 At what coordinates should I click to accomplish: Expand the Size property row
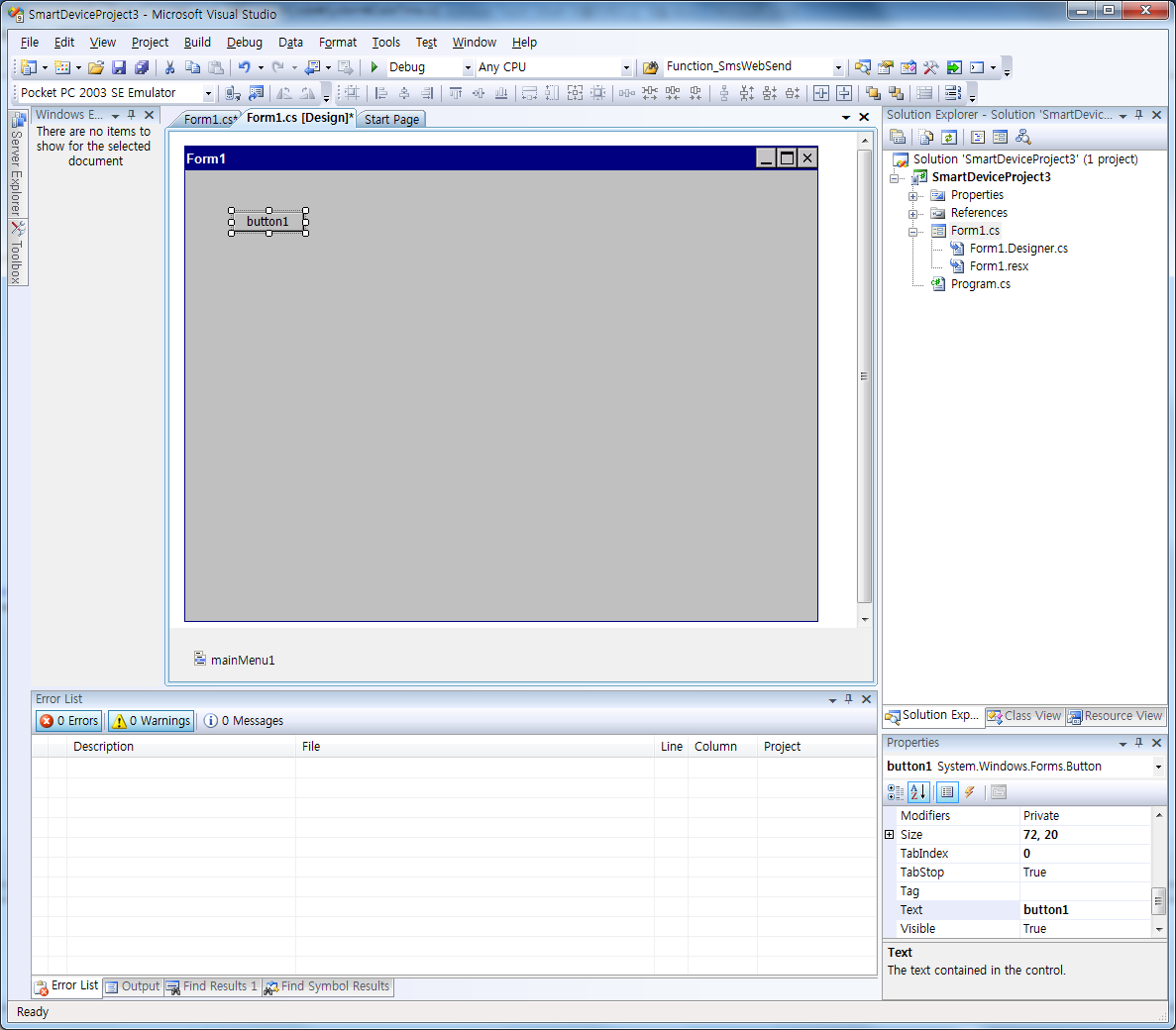click(889, 835)
